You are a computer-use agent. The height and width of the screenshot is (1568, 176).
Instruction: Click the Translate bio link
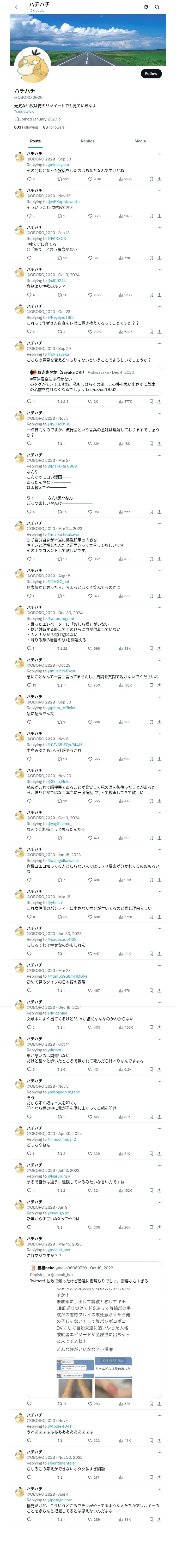coord(24,111)
